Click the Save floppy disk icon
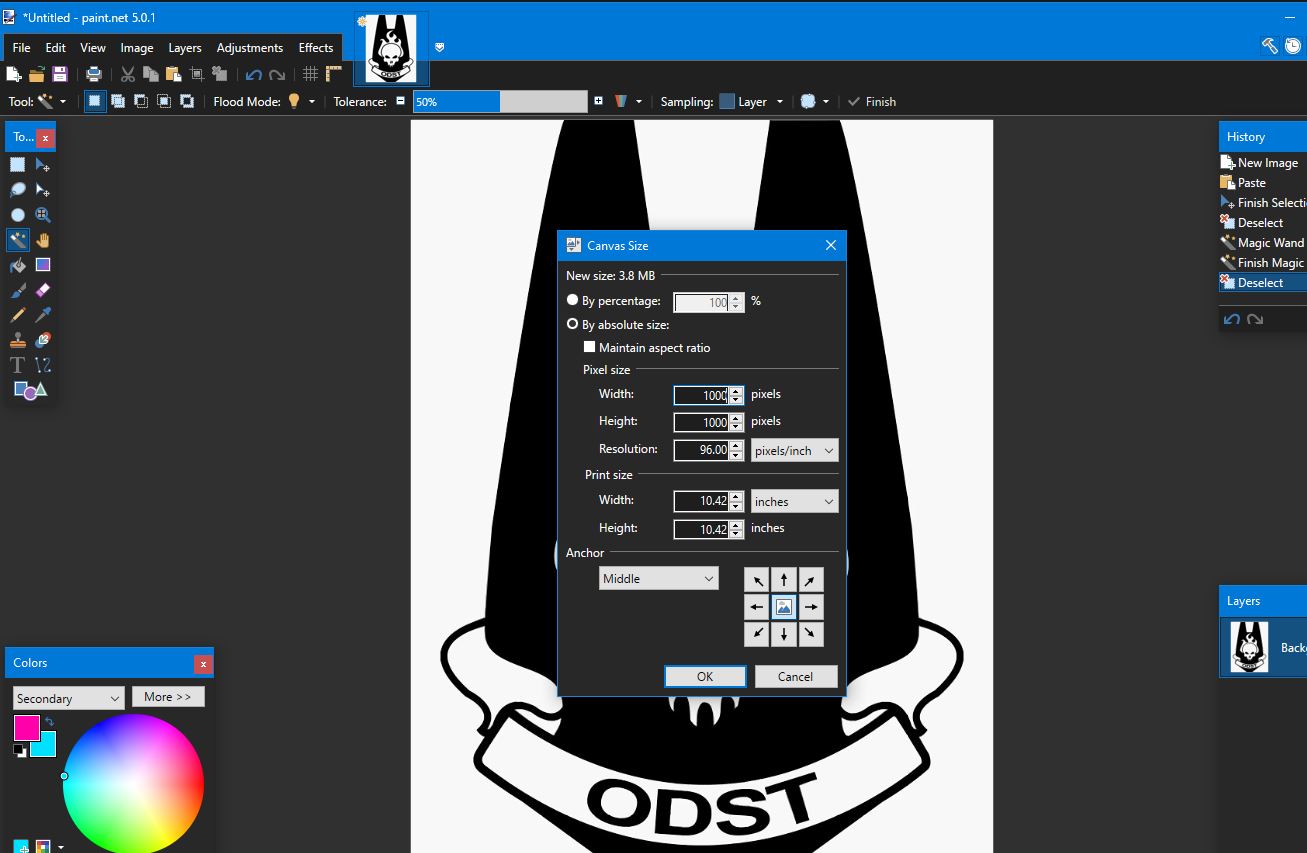 click(x=60, y=74)
